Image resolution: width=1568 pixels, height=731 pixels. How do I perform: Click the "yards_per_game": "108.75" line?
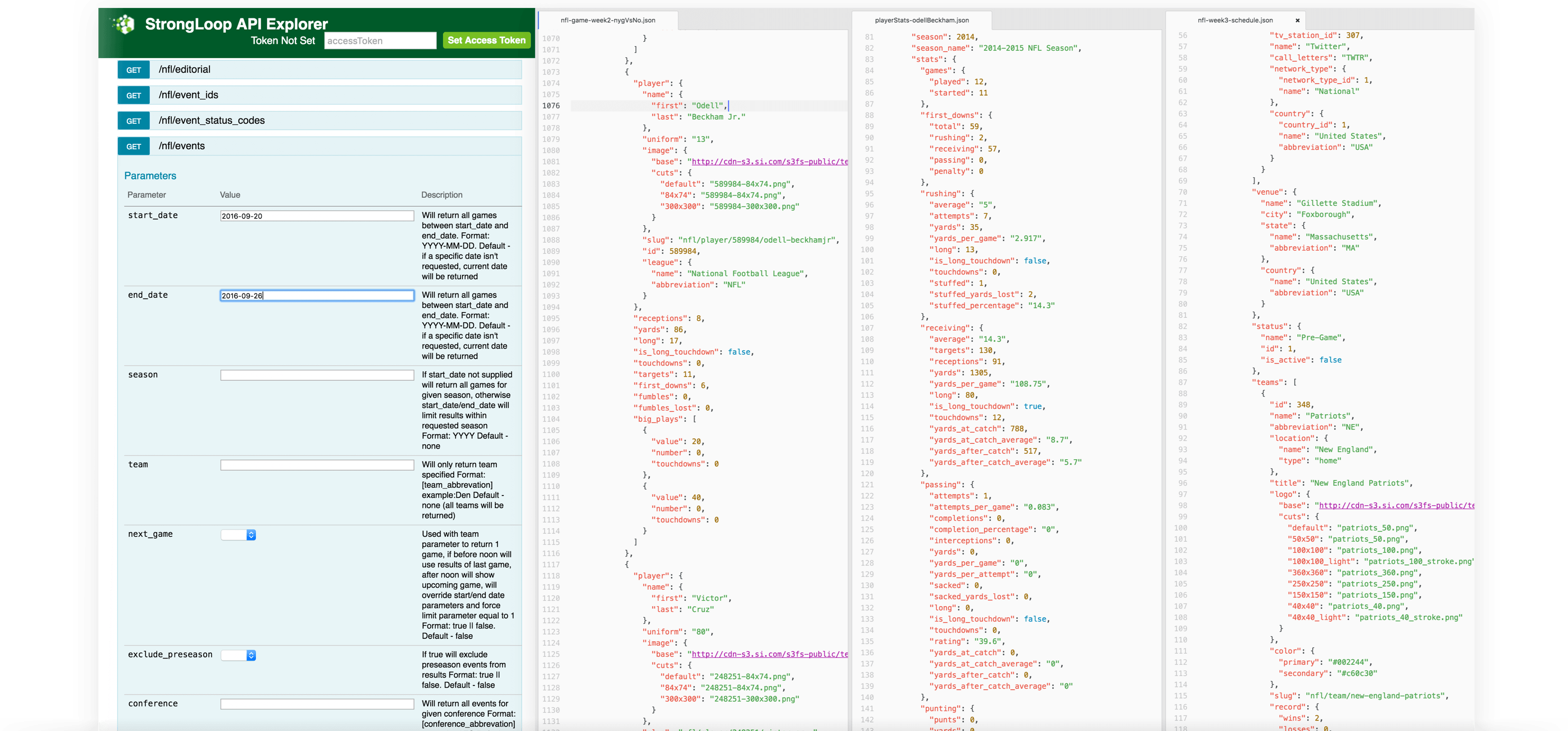[x=989, y=385]
